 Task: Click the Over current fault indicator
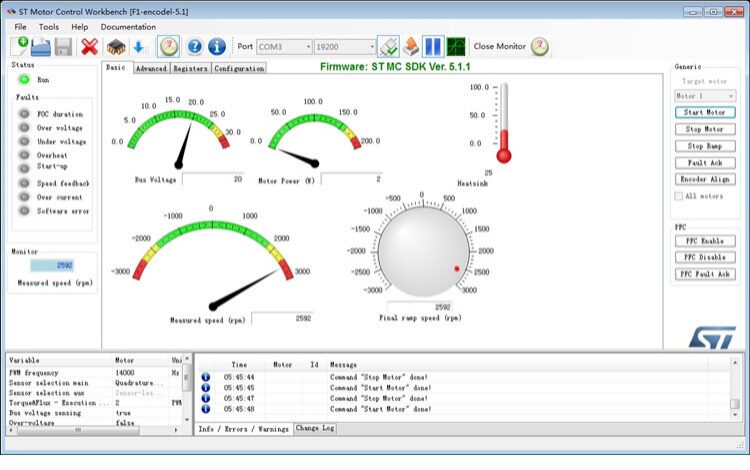[24, 197]
